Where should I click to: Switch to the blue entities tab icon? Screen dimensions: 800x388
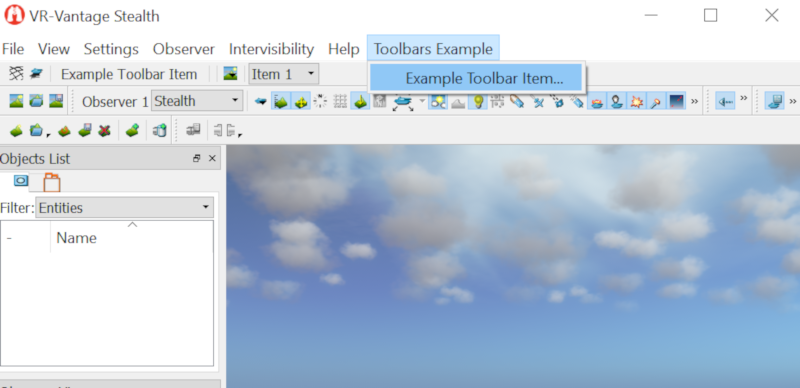21,180
